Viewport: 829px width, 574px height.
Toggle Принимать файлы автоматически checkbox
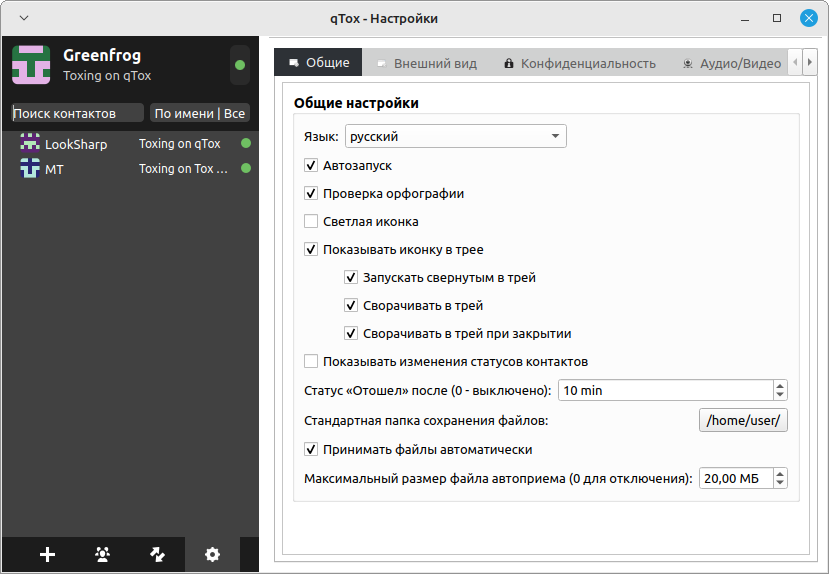[311, 450]
